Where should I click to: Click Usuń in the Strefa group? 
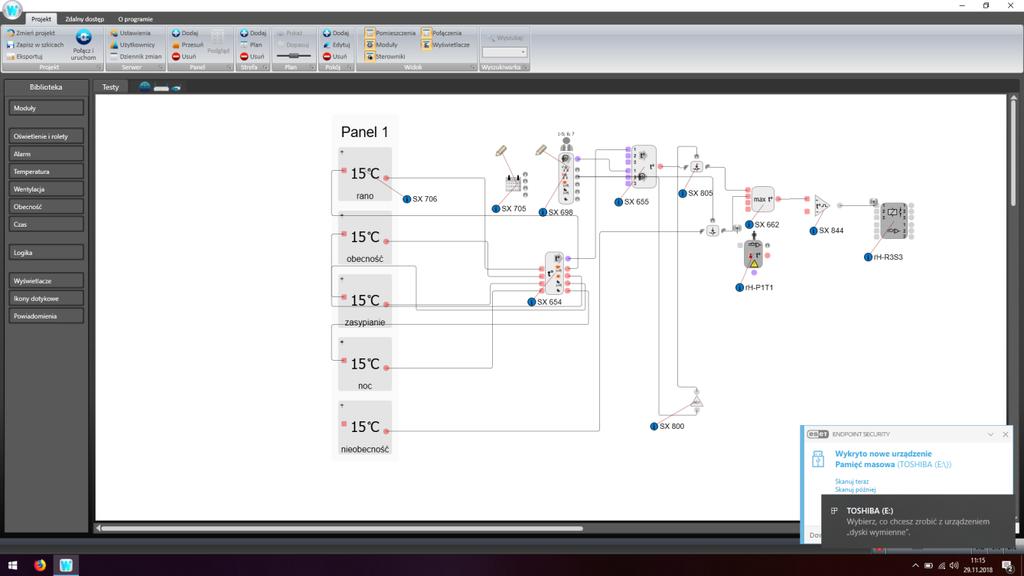(252, 56)
